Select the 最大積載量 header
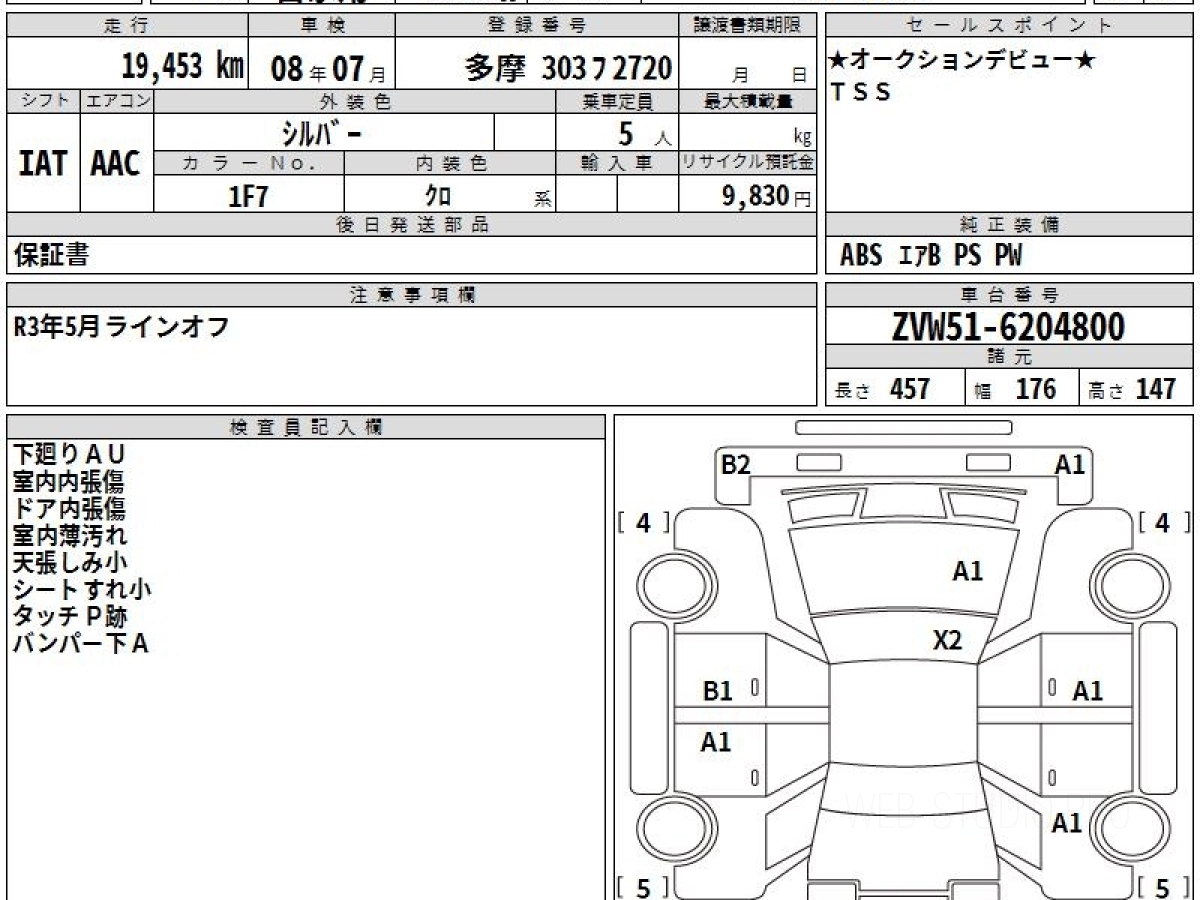This screenshot has height=900, width=1200. tap(748, 101)
